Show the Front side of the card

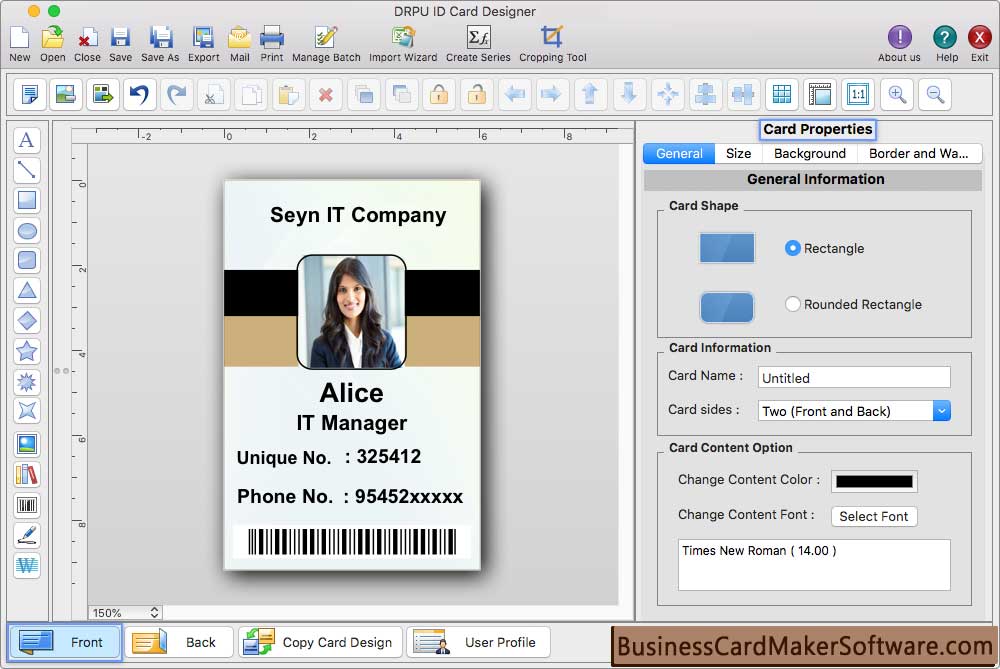(x=64, y=642)
